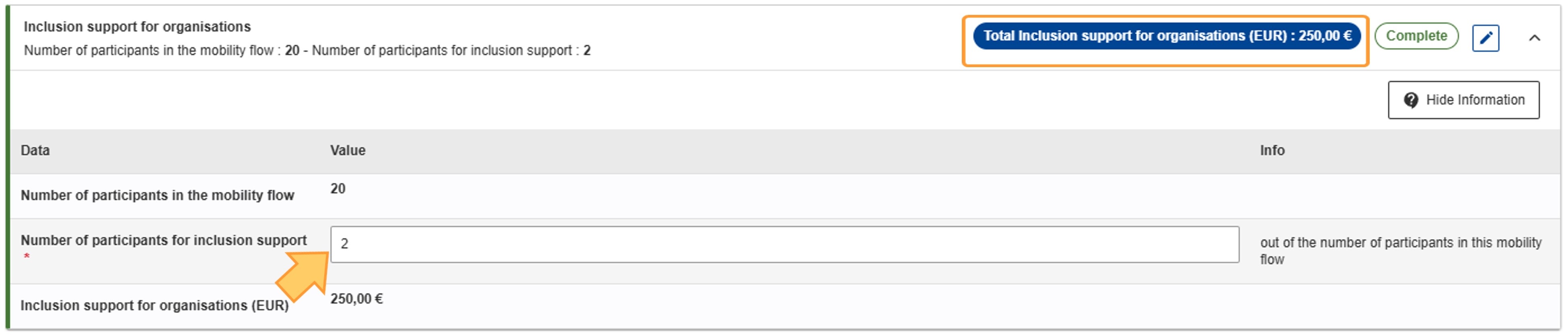The image size is (1568, 335).
Task: Click the value 20 in the table
Action: (x=338, y=189)
